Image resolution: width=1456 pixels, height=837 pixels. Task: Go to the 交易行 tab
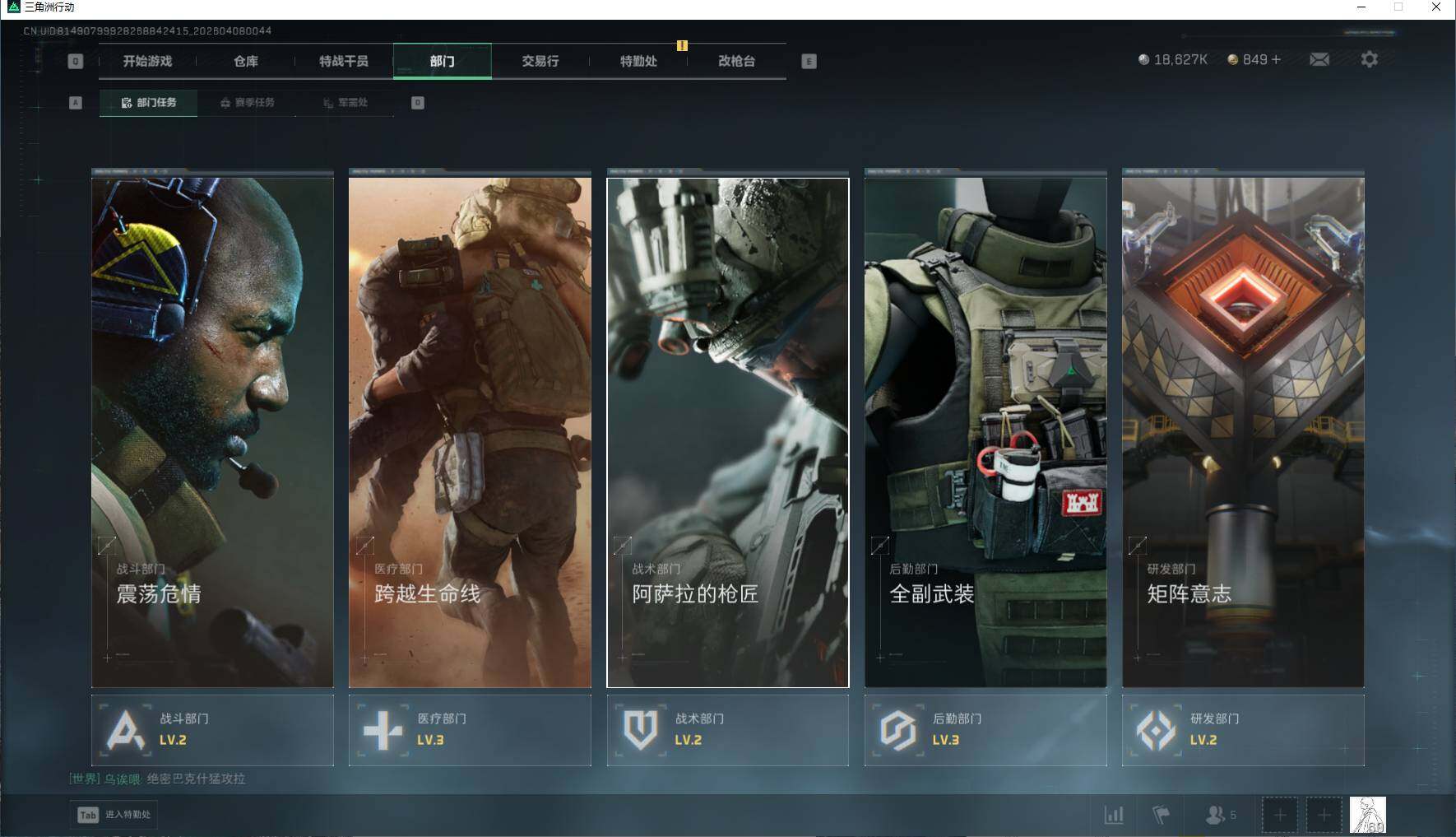(x=540, y=61)
